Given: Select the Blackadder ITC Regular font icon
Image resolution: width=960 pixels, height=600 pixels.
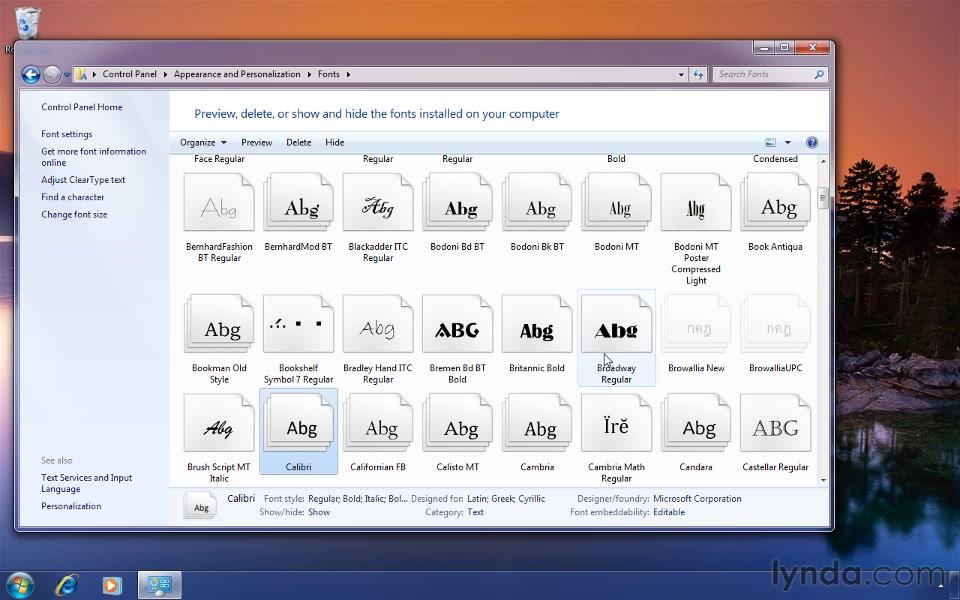Looking at the screenshot, I should pos(378,203).
